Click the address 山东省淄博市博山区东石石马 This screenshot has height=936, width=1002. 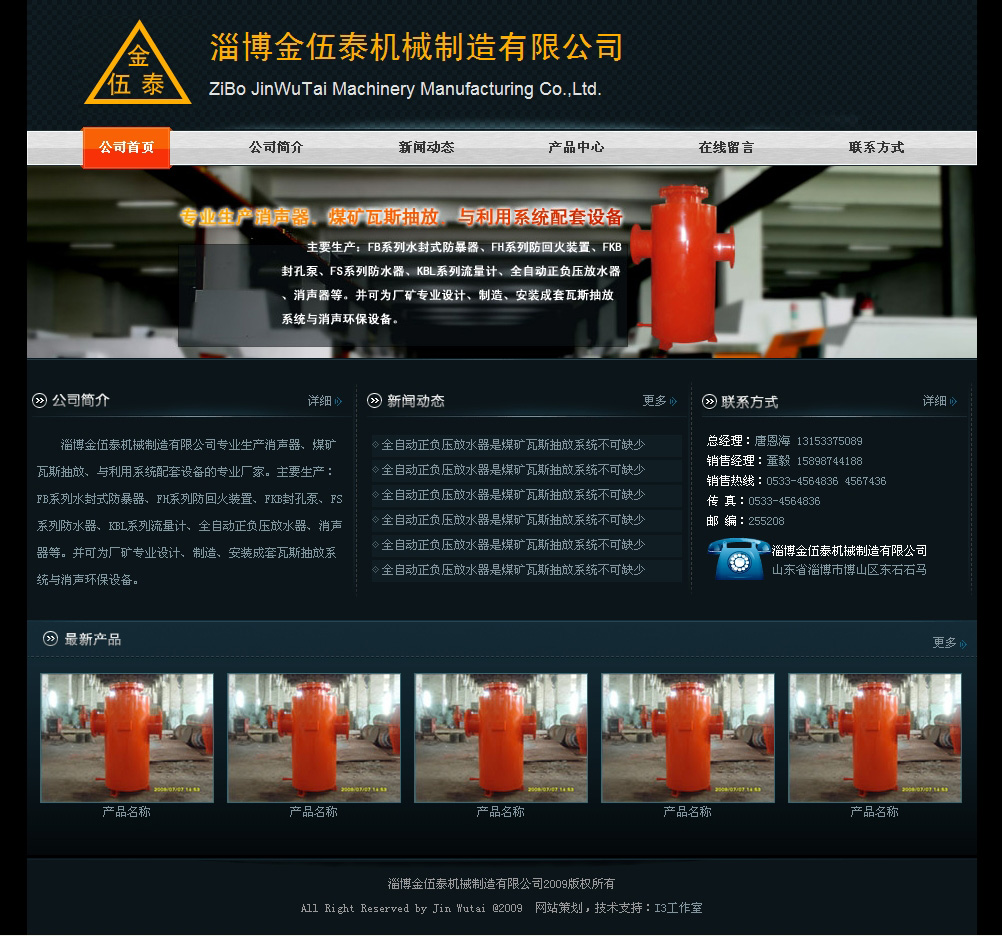click(849, 569)
